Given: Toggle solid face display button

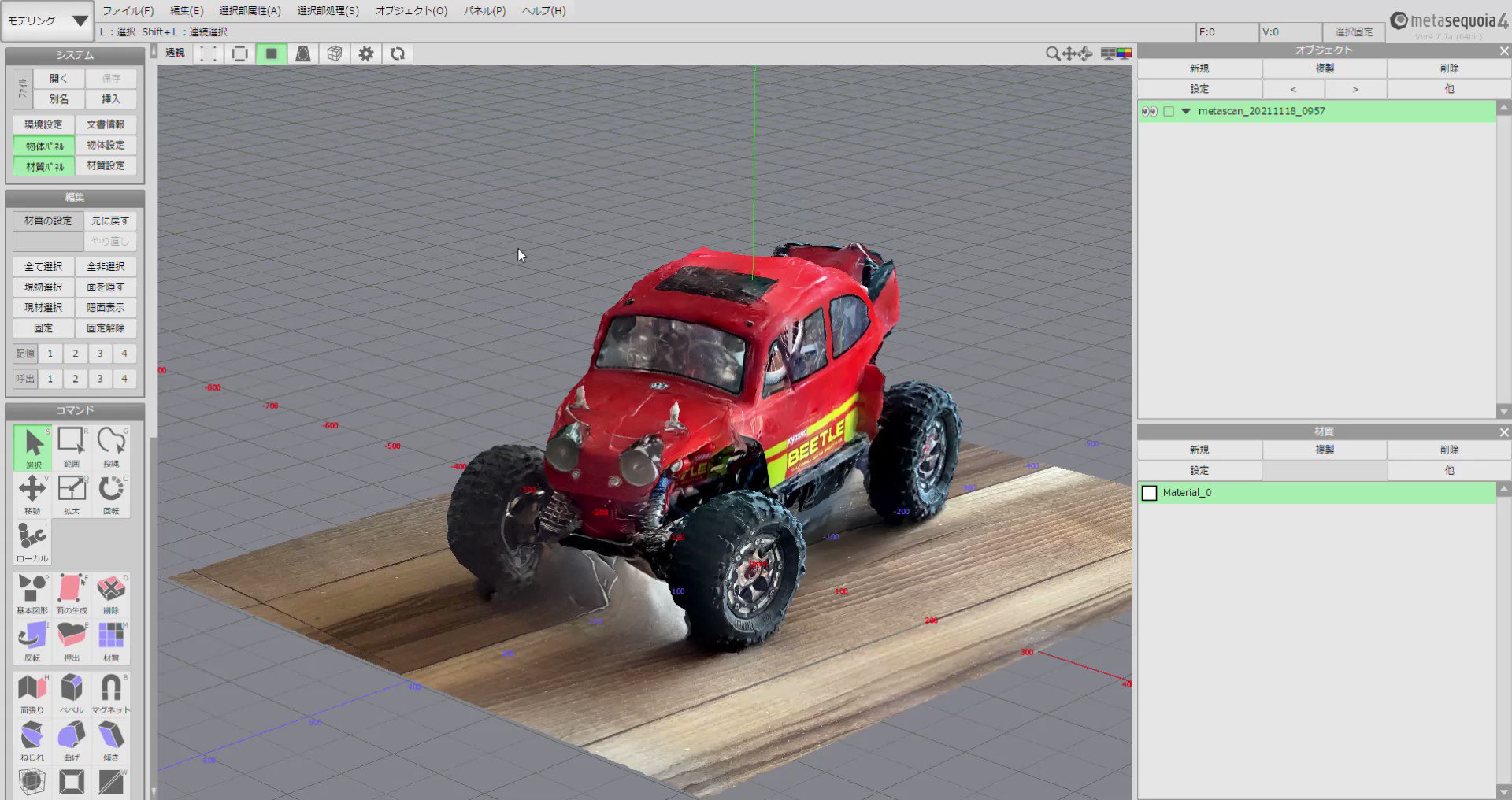Looking at the screenshot, I should pos(271,54).
